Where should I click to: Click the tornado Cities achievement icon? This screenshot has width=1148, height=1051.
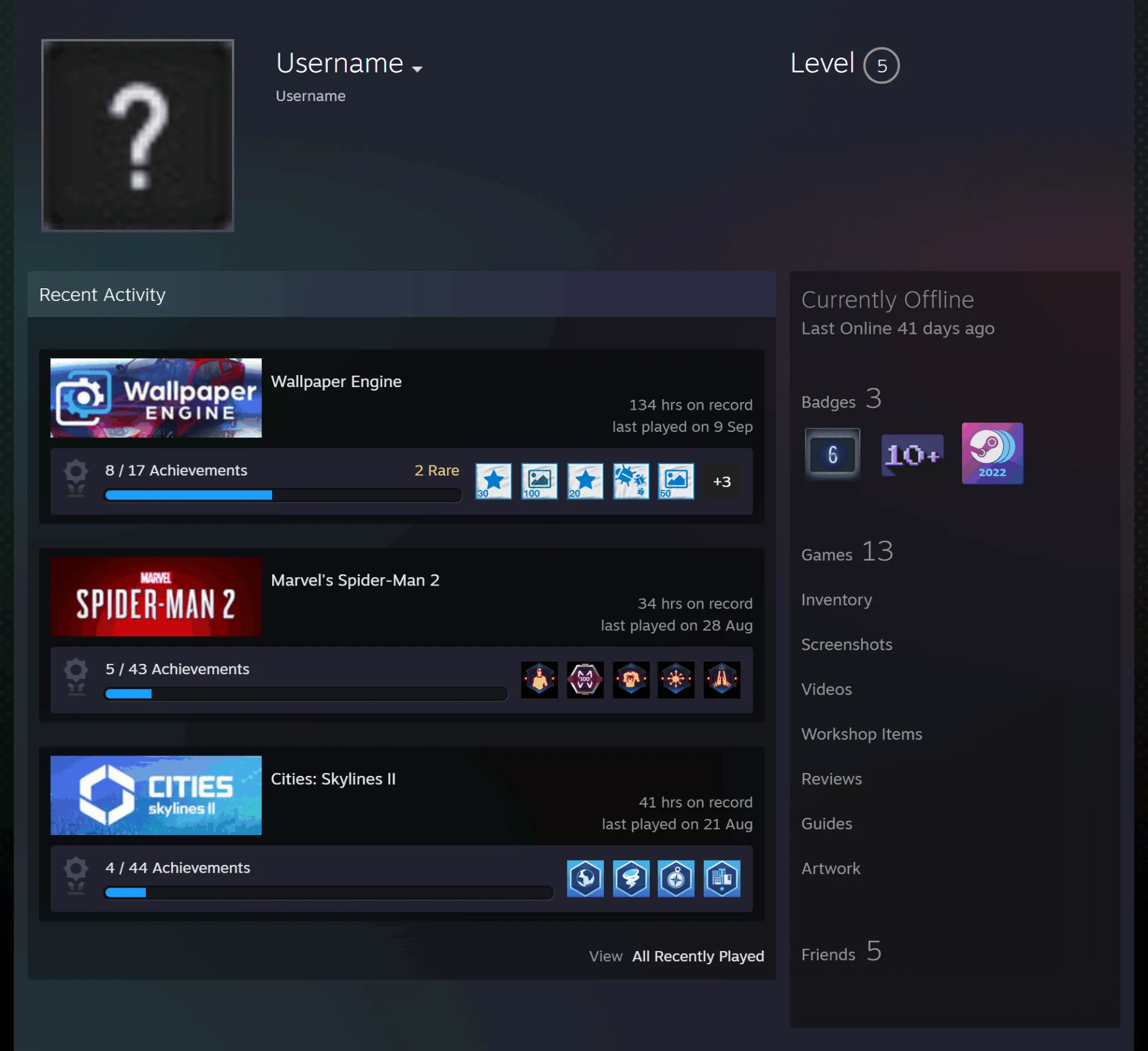(x=631, y=878)
